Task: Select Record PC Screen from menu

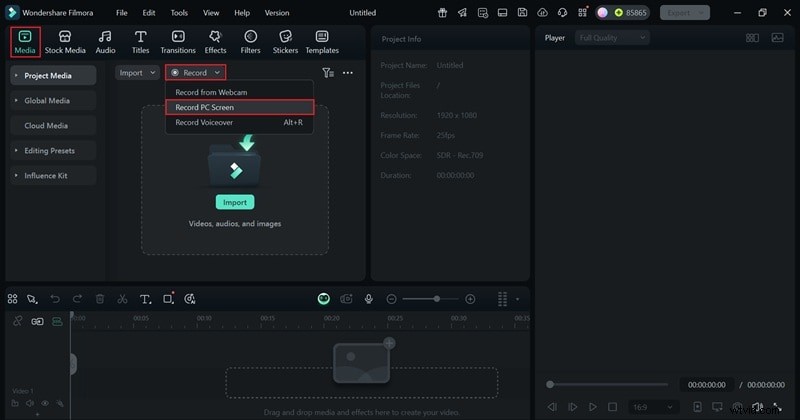Action: pyautogui.click(x=239, y=107)
